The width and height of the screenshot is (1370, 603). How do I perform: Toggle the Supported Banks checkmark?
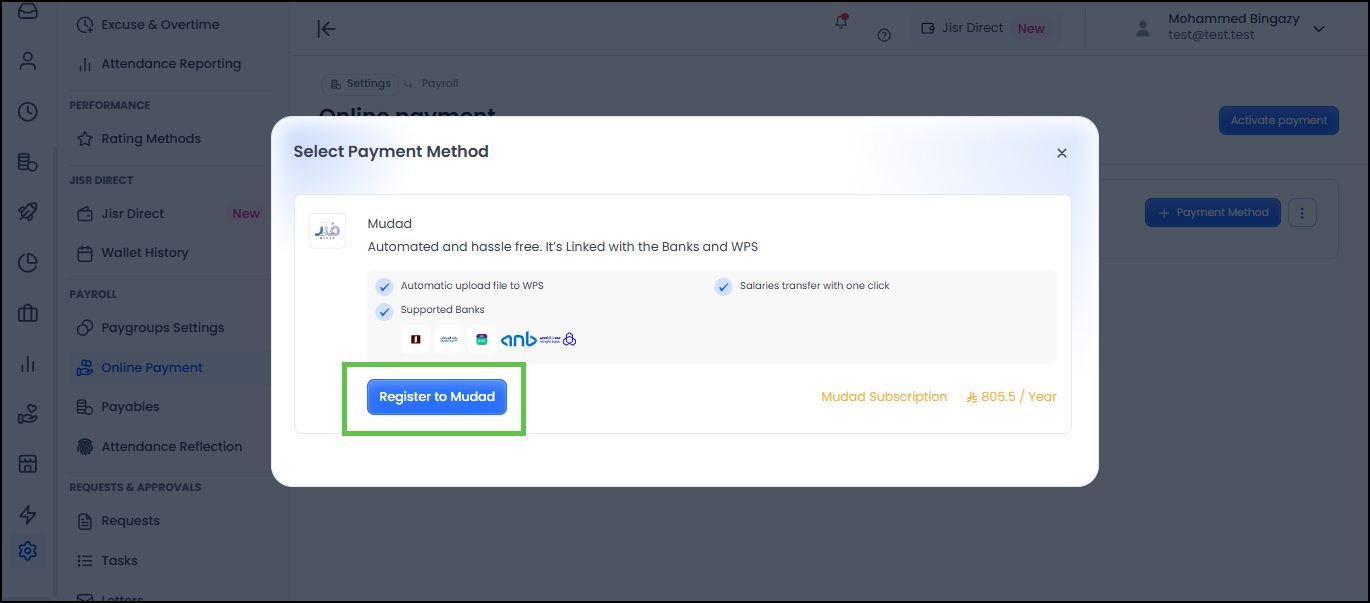coord(385,311)
